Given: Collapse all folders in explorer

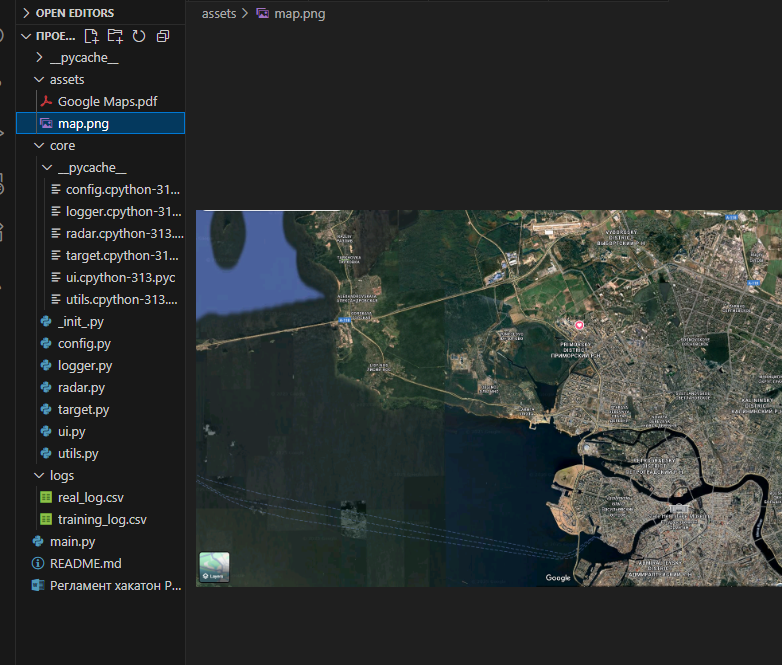Looking at the screenshot, I should tap(163, 36).
